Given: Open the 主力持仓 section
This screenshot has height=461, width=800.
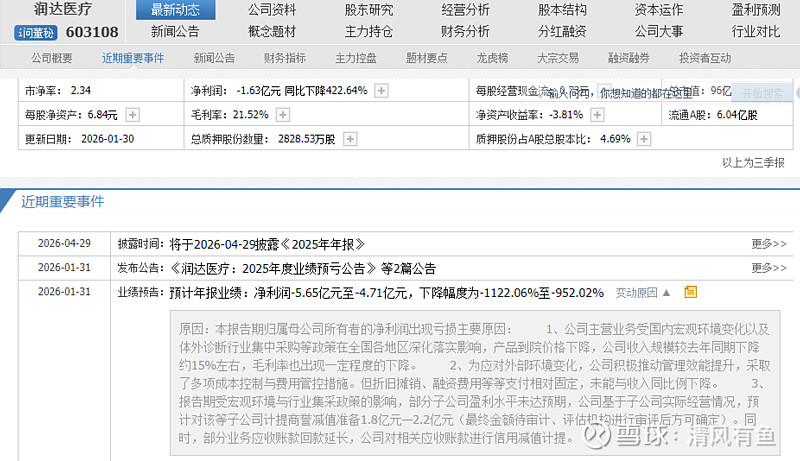Looking at the screenshot, I should click(x=369, y=32).
